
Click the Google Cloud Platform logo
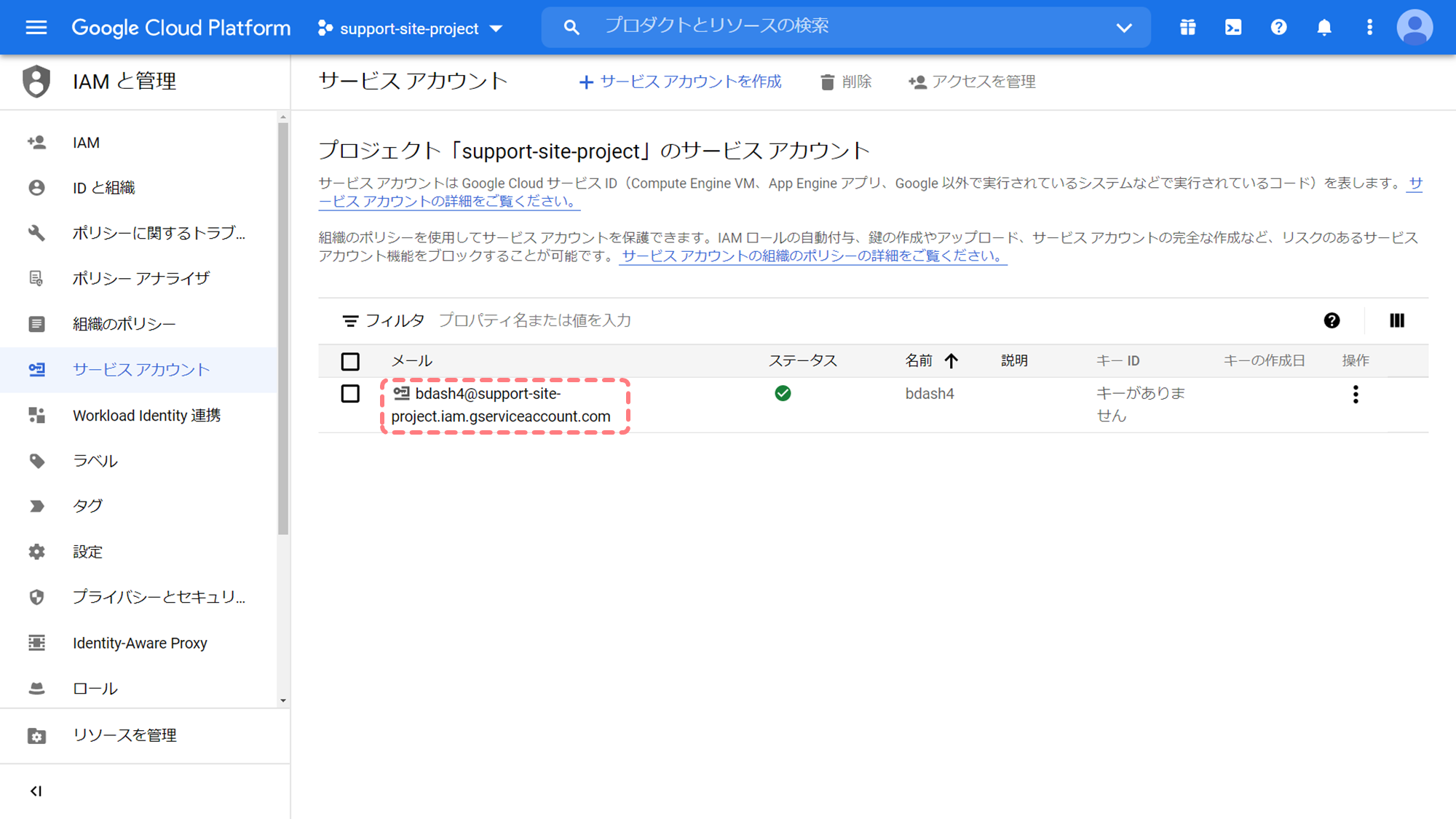pyautogui.click(x=181, y=28)
